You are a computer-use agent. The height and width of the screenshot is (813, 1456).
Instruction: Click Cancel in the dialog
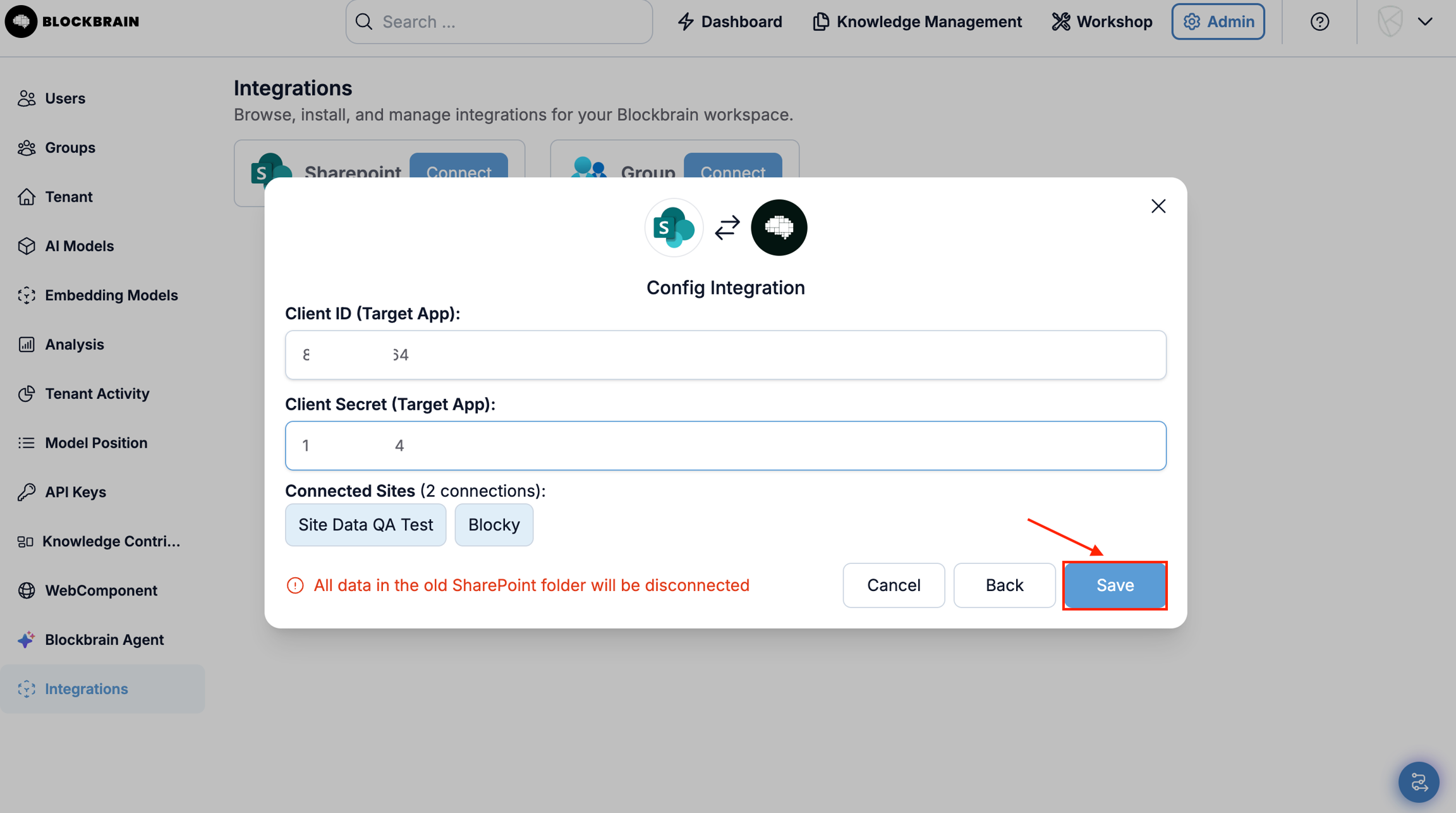tap(894, 585)
